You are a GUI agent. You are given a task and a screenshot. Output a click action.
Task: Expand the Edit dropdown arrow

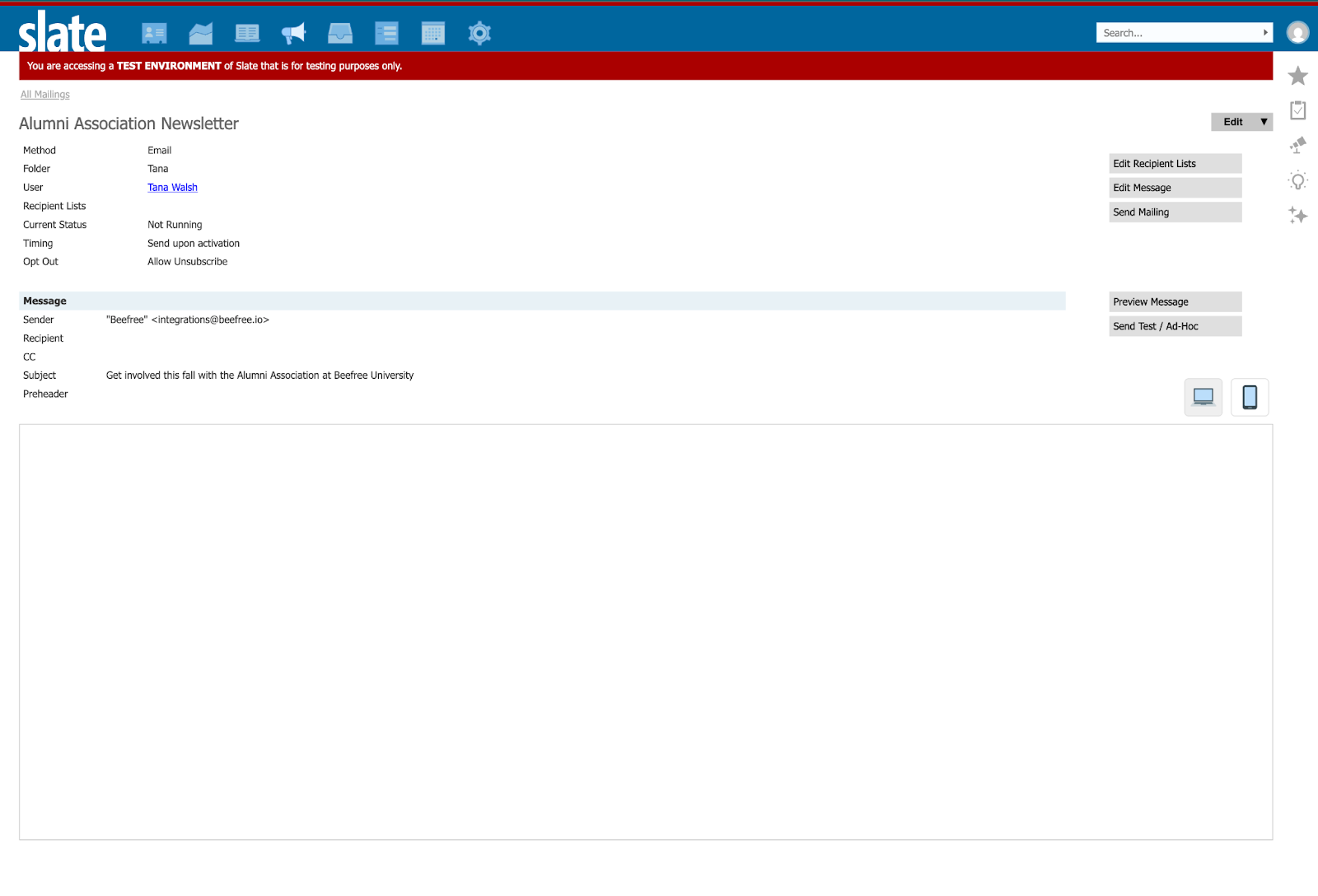tap(1264, 122)
